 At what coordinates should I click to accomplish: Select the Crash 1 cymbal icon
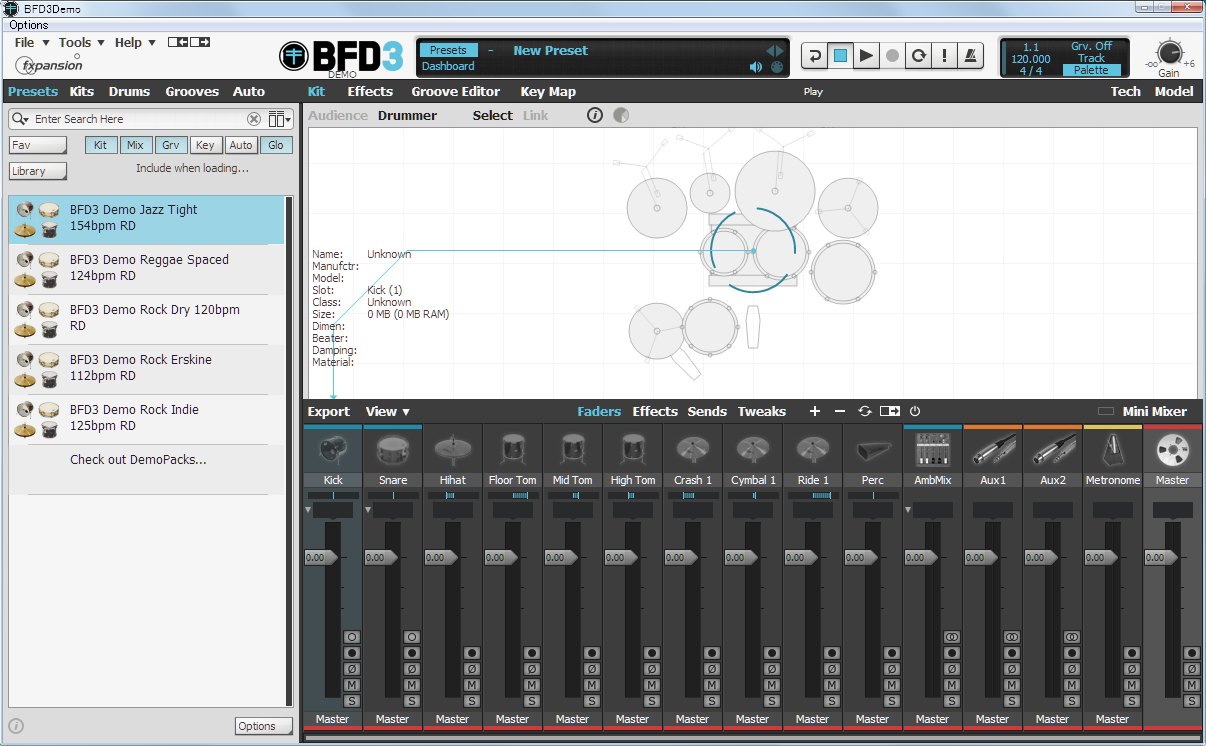coord(692,451)
